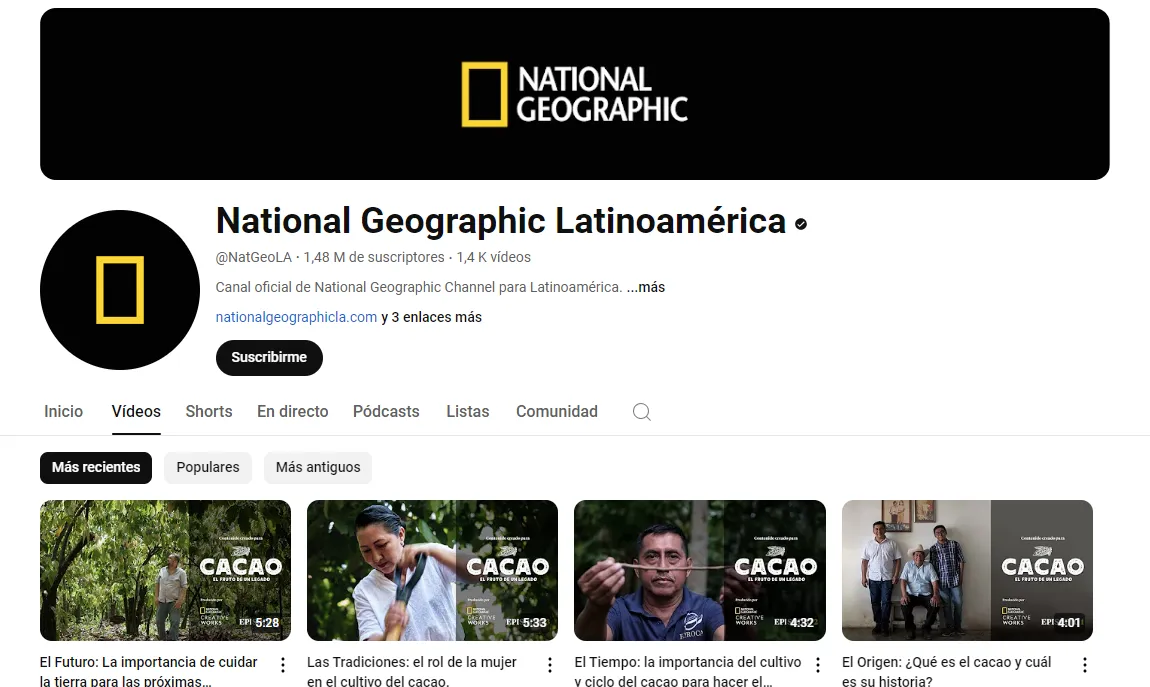Viewport: 1150px width, 687px height.
Task: Click the National Geographic banner image
Action: point(574,94)
